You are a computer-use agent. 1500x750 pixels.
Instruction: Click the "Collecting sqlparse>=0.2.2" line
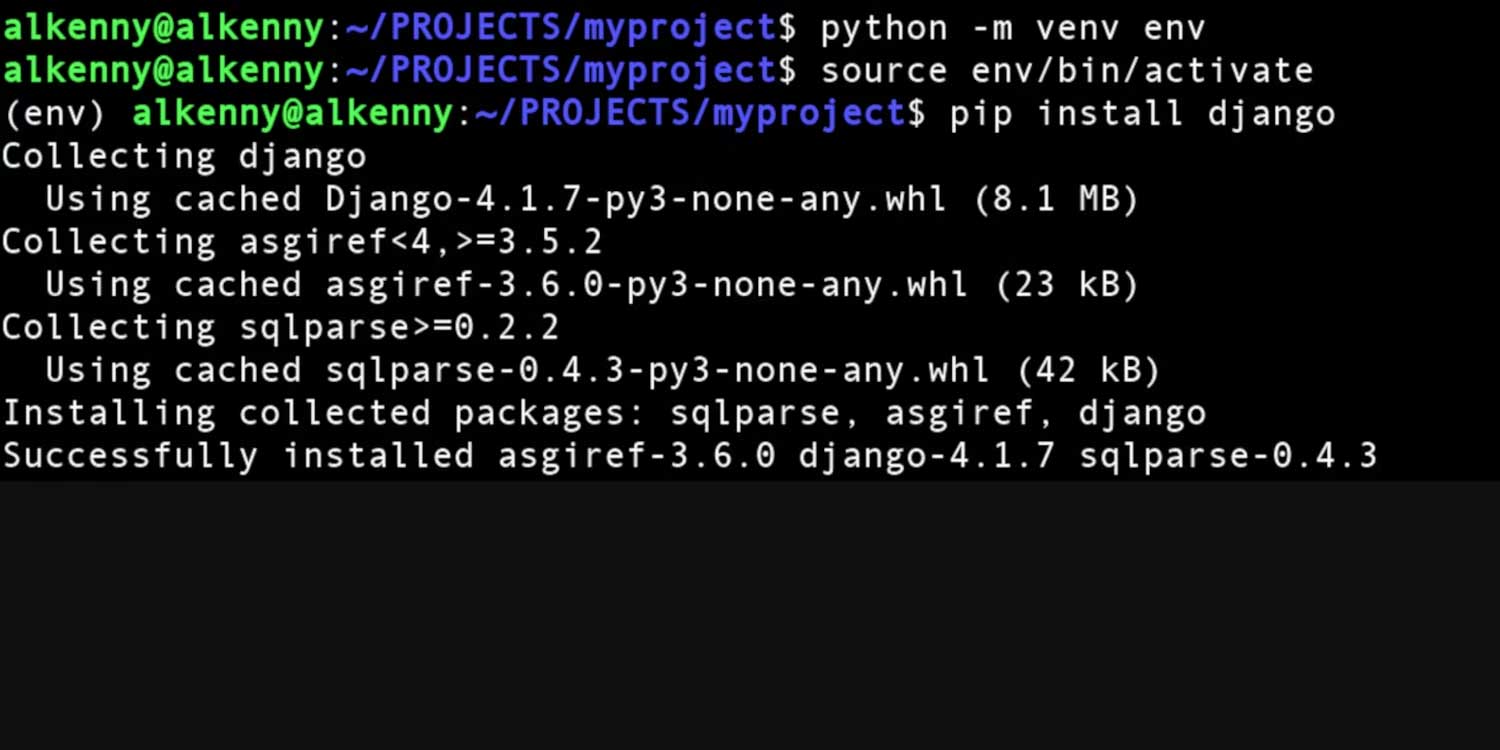[x=280, y=328]
